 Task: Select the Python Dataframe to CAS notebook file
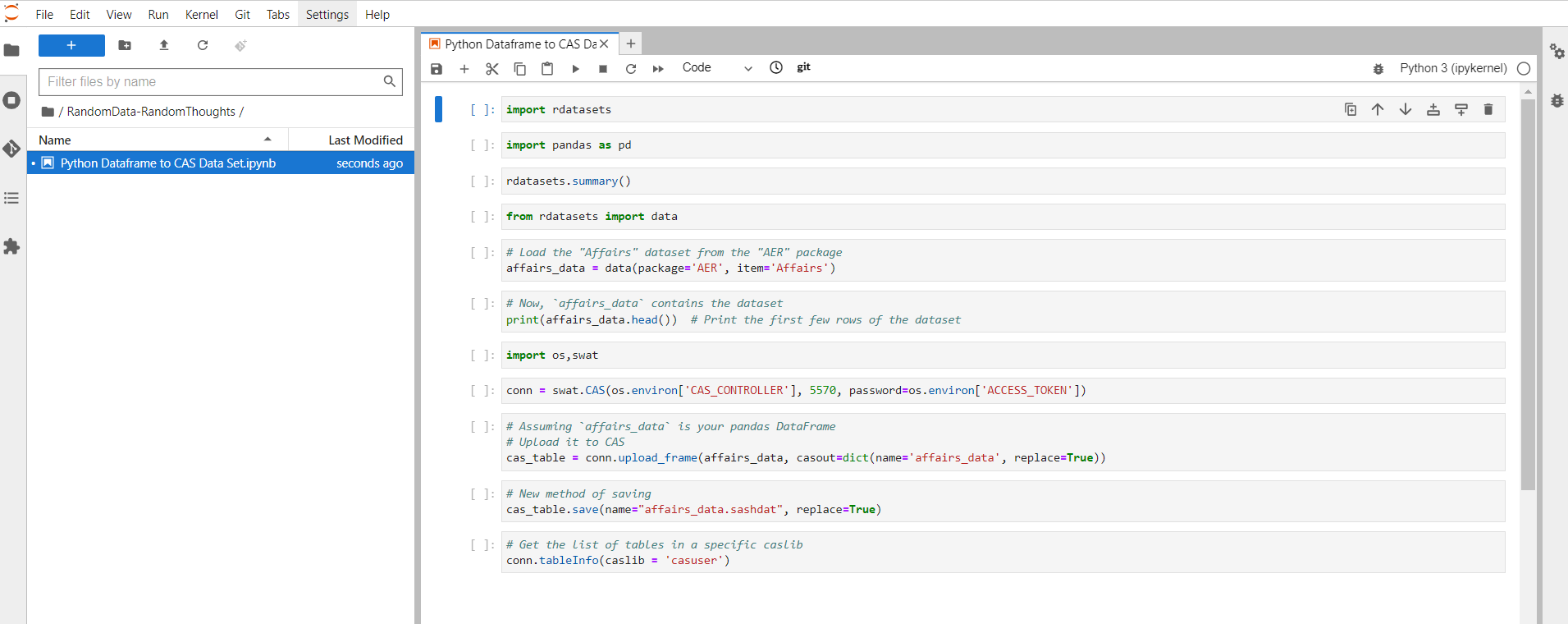coord(168,163)
